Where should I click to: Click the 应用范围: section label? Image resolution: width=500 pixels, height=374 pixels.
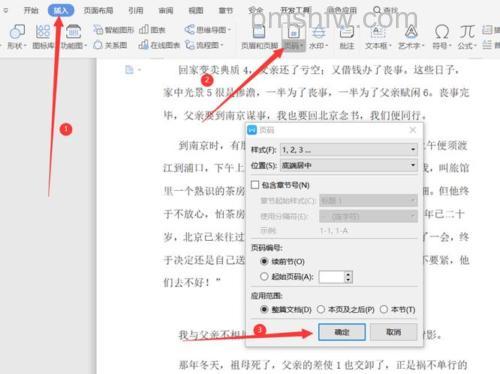tap(267, 296)
